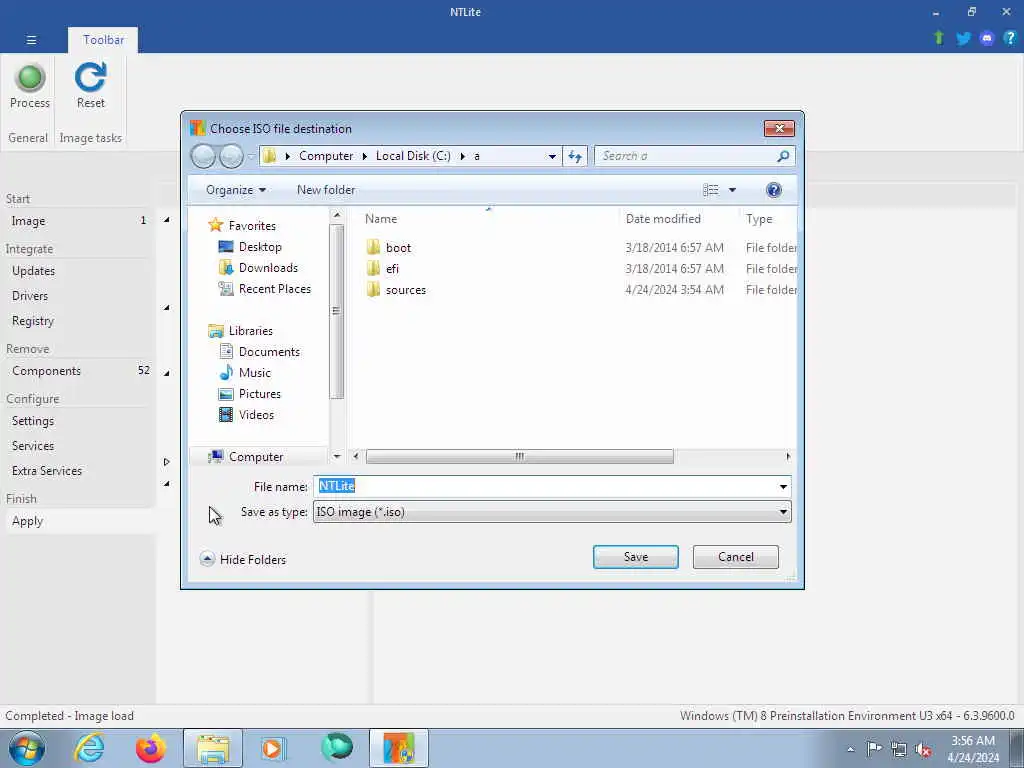
Task: Open the Extra Services page in sidebar
Action: pos(46,471)
